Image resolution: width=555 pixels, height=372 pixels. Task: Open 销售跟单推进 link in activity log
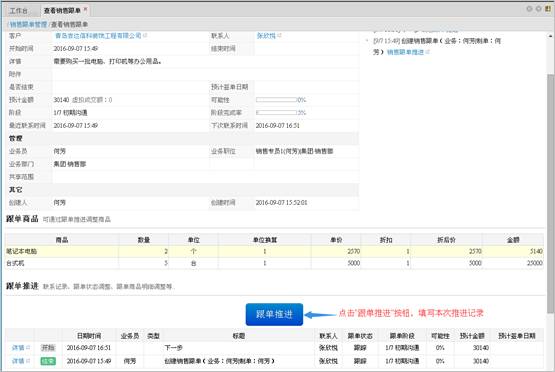point(405,52)
